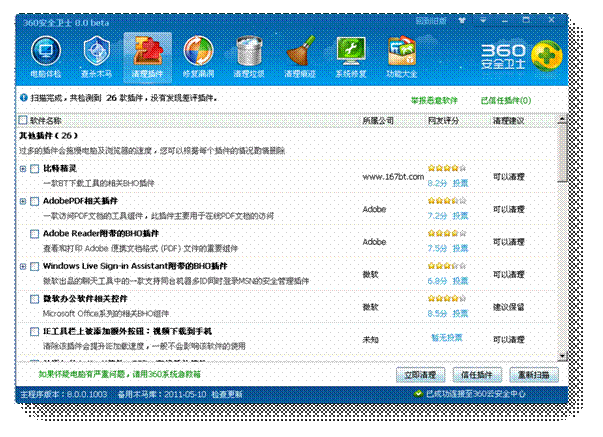Screen dimensions: 603x437
Task: Select the 比特精灵 plugin name
Action: click(60, 168)
